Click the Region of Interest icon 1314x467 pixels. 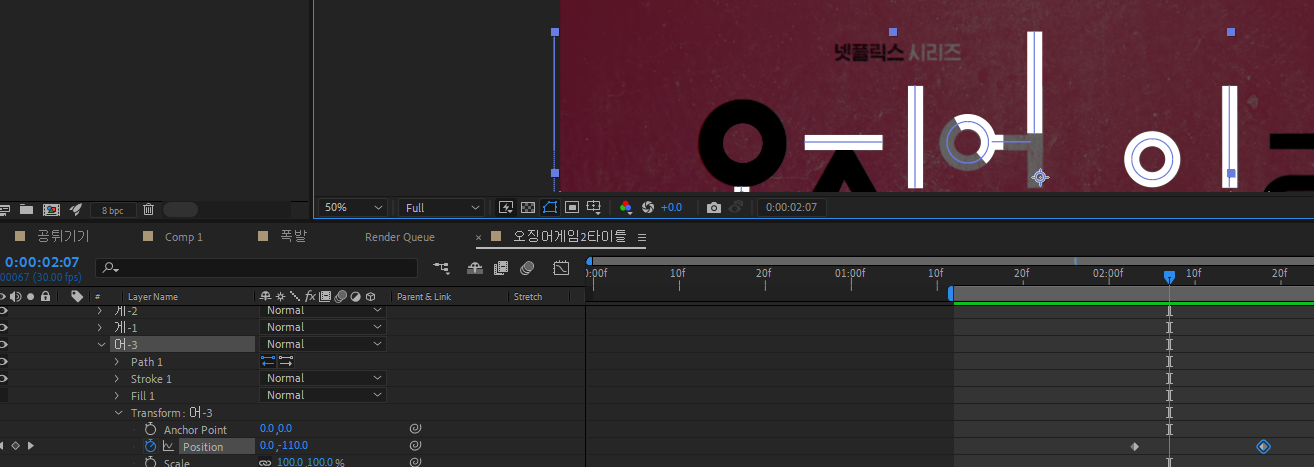tap(572, 207)
